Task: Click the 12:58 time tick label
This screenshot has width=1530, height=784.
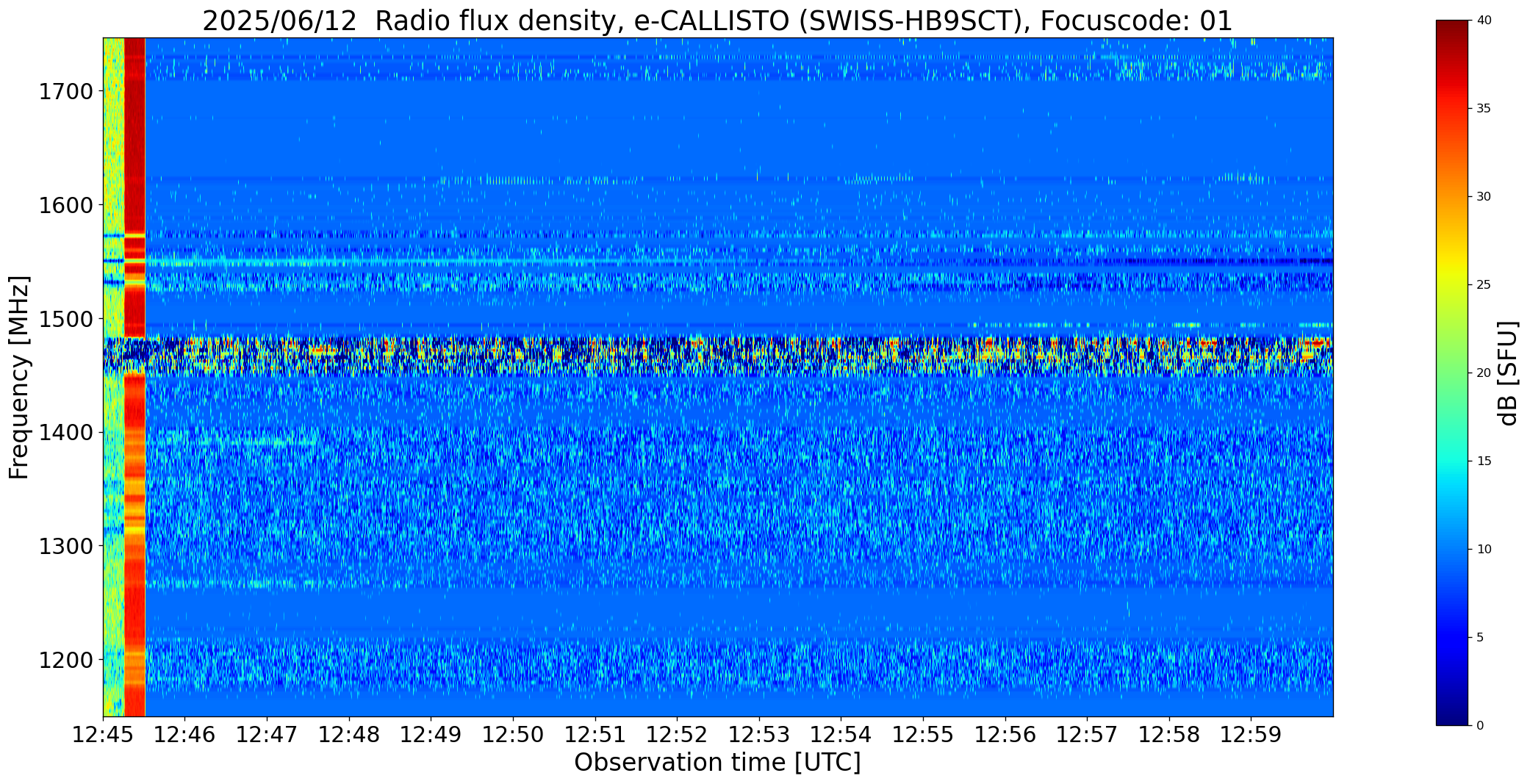Action: pos(1169,735)
